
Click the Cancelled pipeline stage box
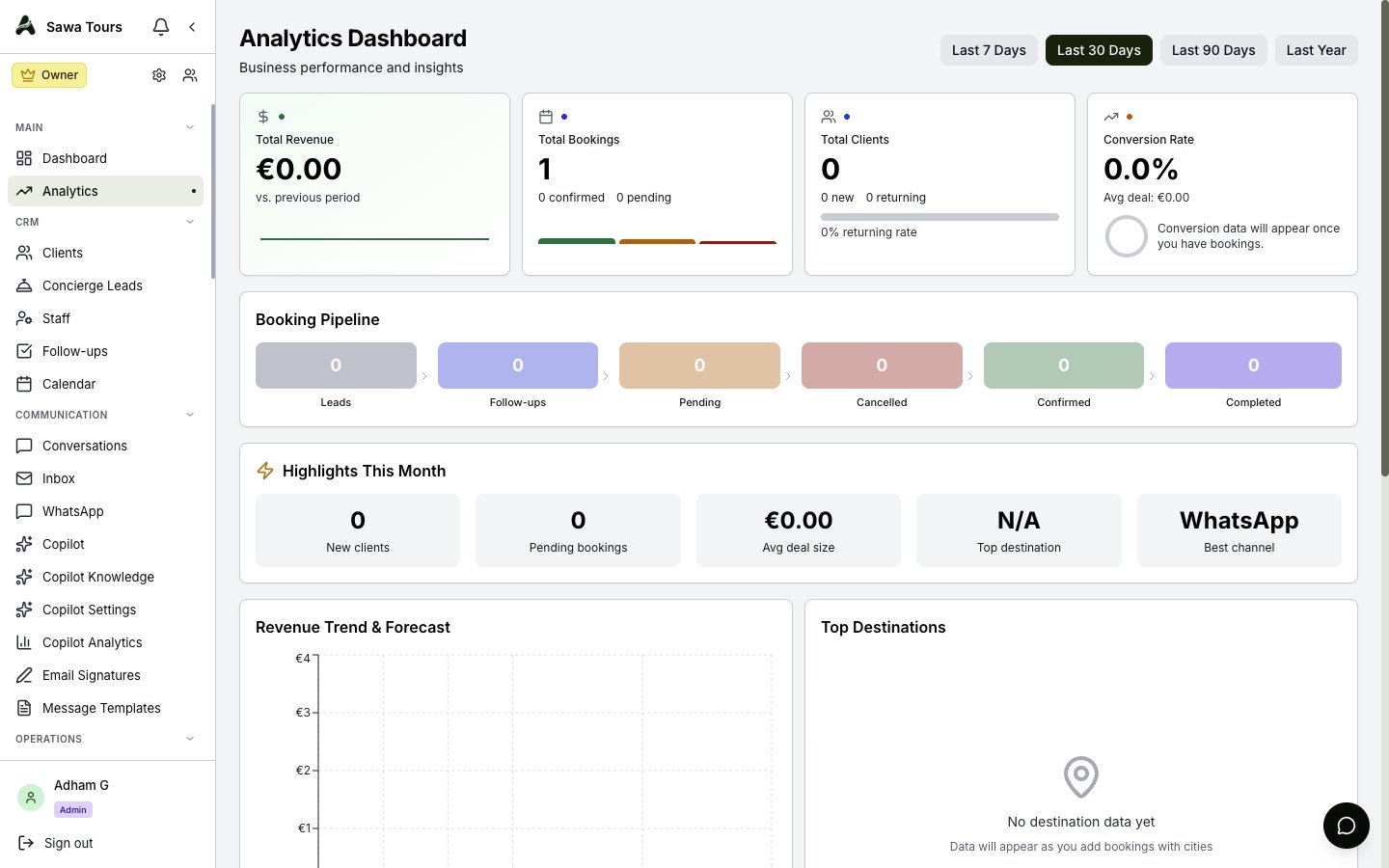(x=882, y=366)
